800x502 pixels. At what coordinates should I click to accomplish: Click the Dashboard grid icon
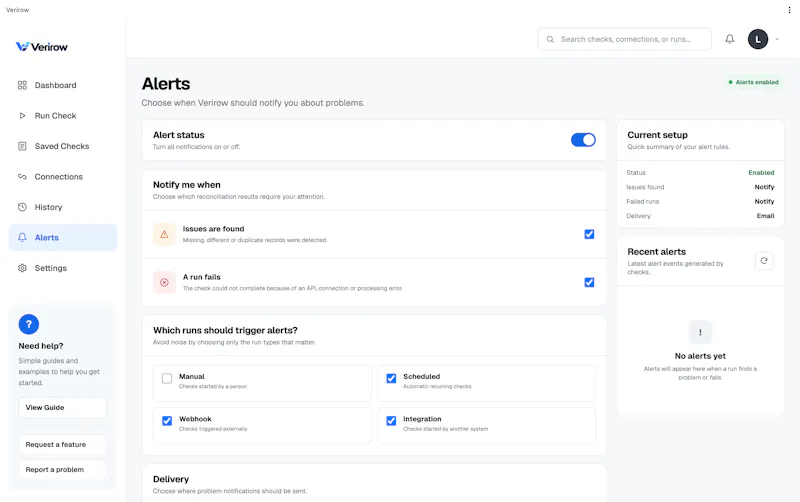[22, 85]
